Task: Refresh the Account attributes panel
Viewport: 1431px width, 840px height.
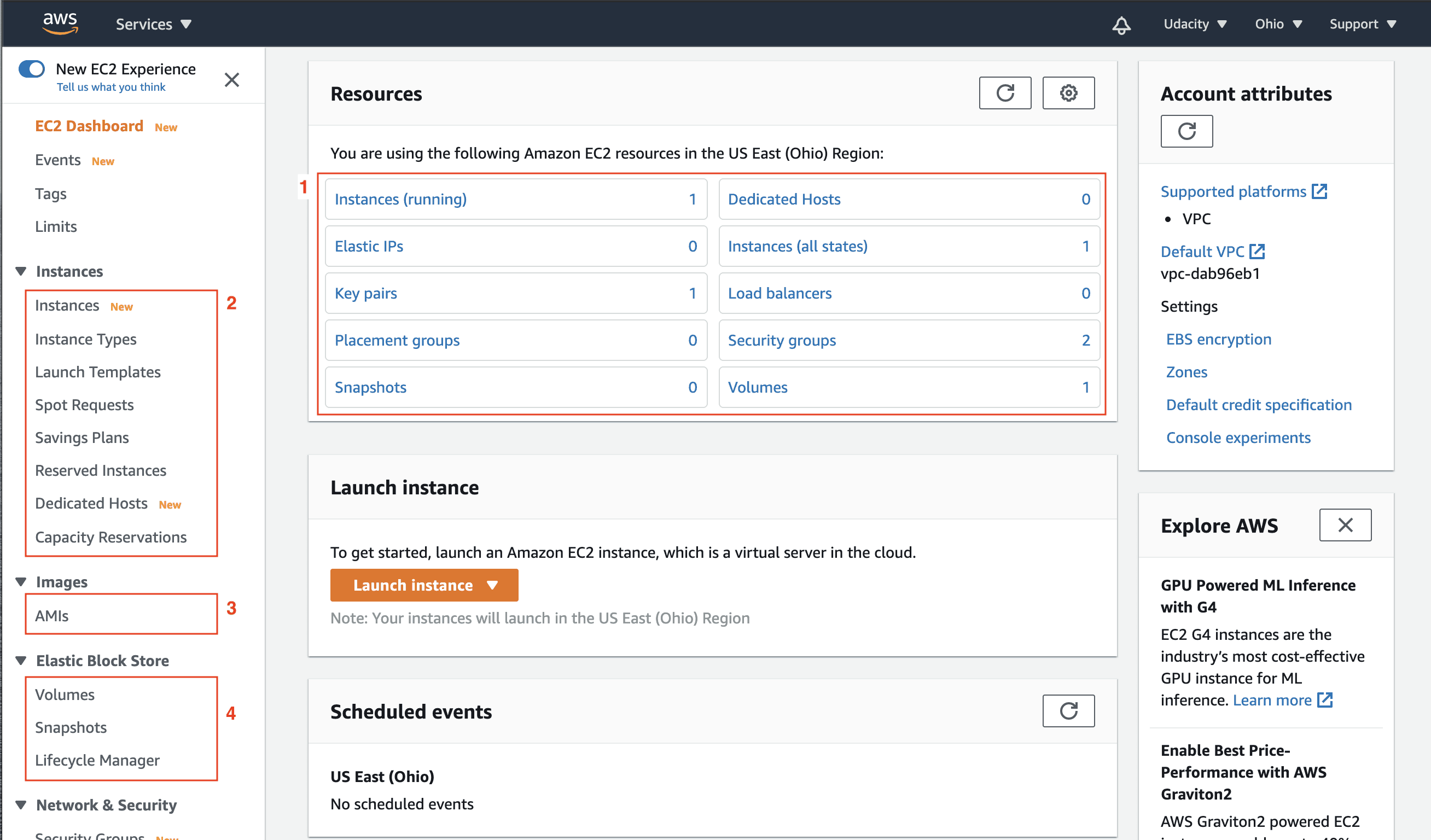Action: click(x=1186, y=132)
